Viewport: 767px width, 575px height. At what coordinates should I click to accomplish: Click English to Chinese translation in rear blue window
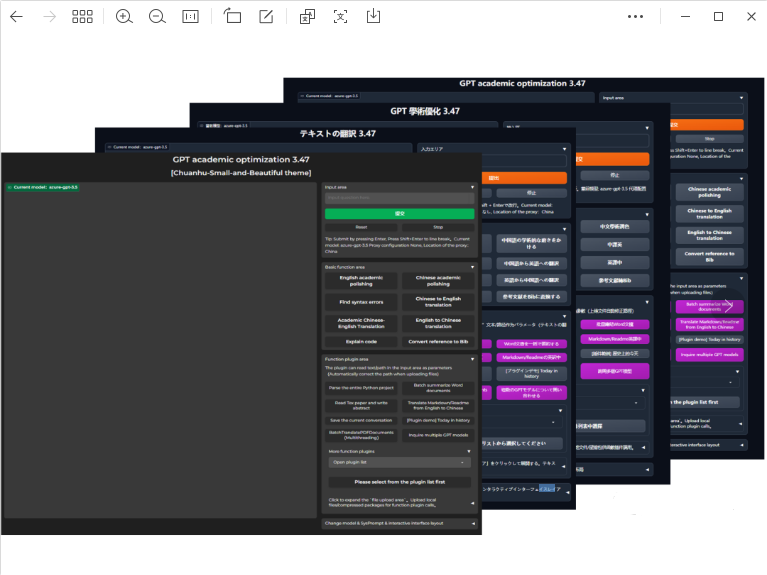tap(709, 235)
